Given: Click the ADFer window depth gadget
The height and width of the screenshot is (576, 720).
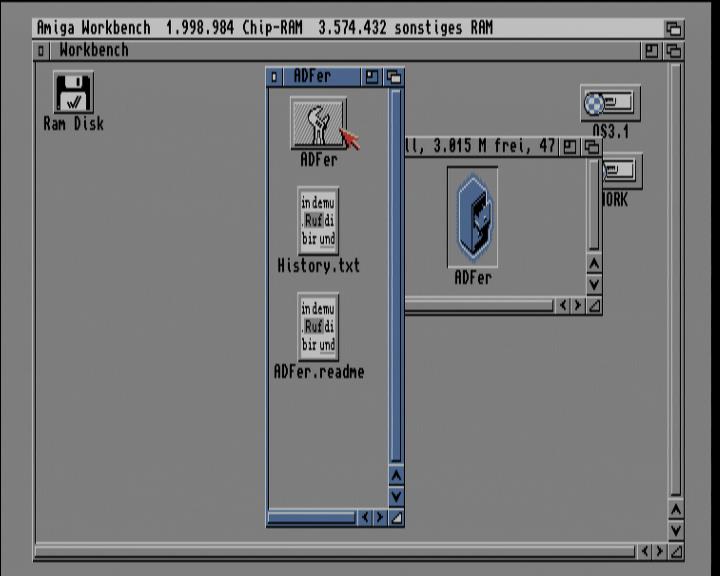Looking at the screenshot, I should [394, 77].
